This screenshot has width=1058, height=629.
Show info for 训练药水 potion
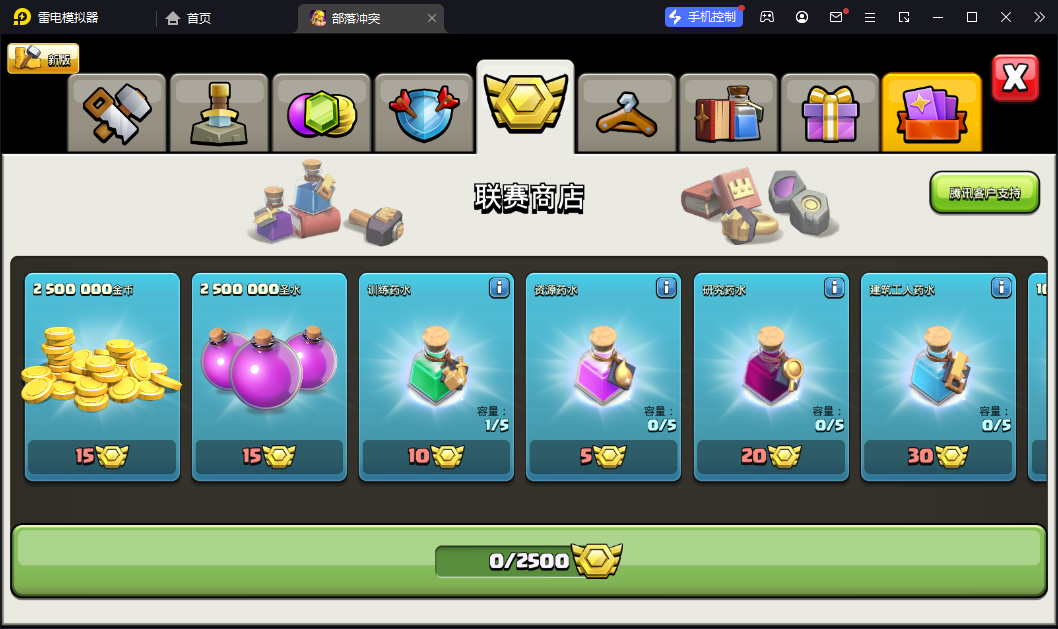(x=499, y=288)
